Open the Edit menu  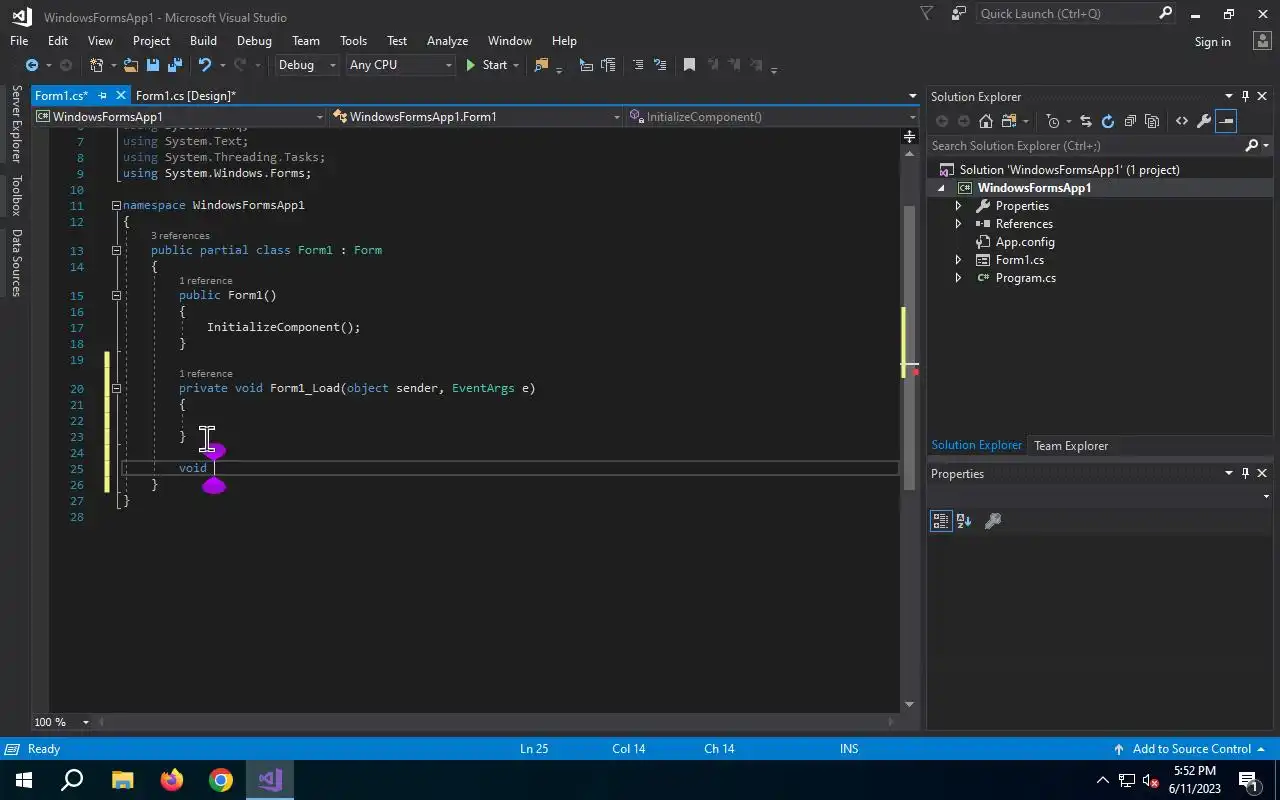[x=58, y=41]
